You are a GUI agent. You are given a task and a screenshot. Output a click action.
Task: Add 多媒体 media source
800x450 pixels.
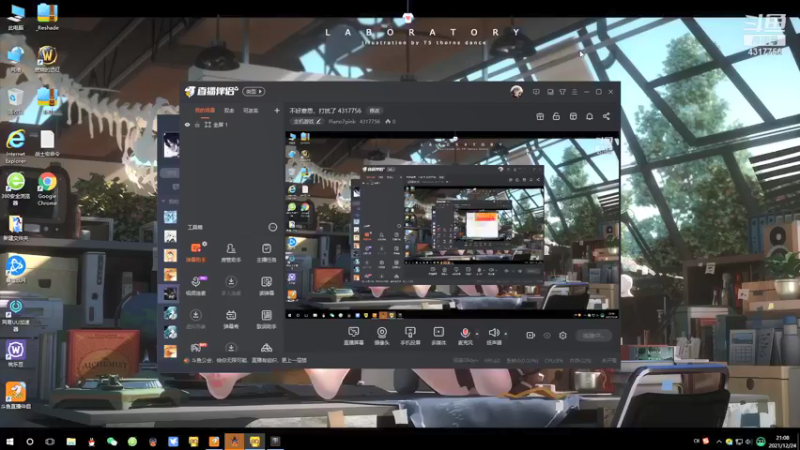click(438, 336)
